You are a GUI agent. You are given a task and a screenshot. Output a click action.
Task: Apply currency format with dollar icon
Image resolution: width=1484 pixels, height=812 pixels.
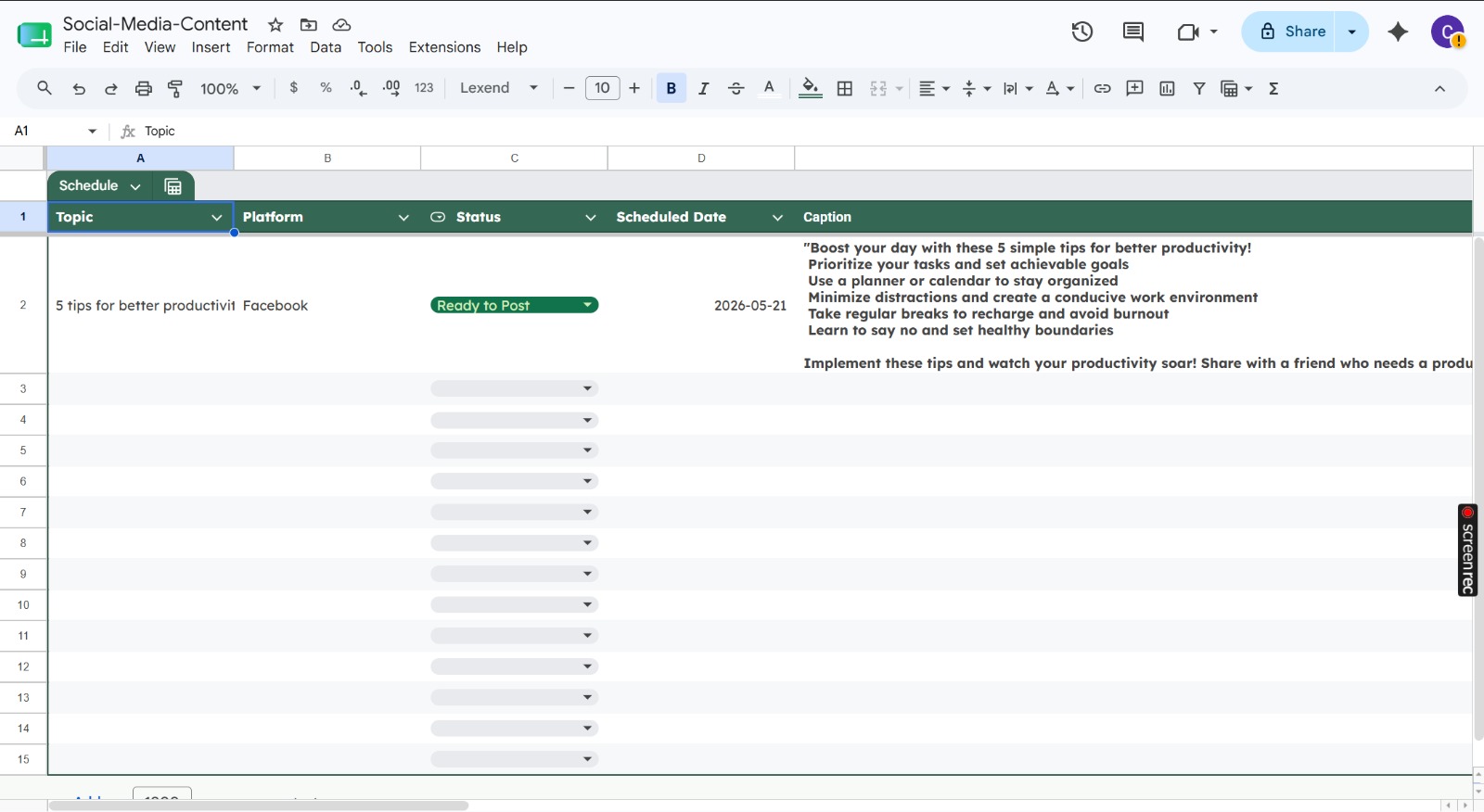pos(294,88)
